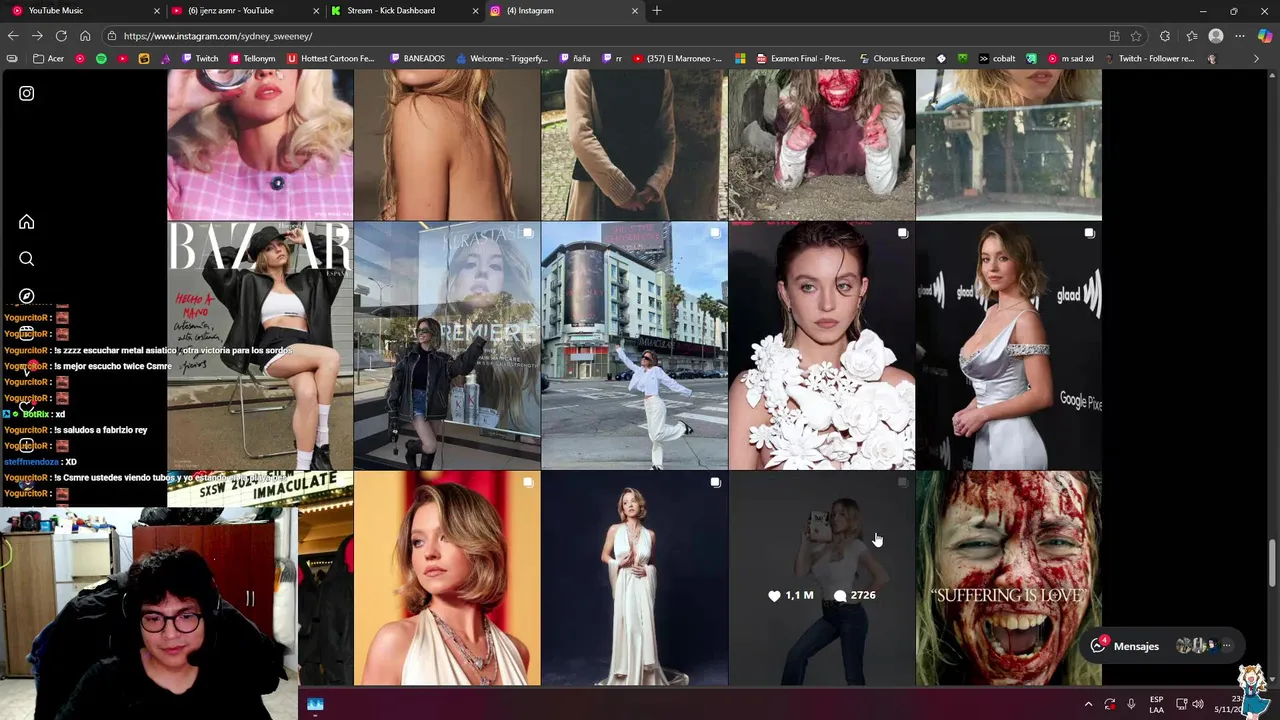Click the browser home icon
The image size is (1280, 720).
tap(85, 36)
